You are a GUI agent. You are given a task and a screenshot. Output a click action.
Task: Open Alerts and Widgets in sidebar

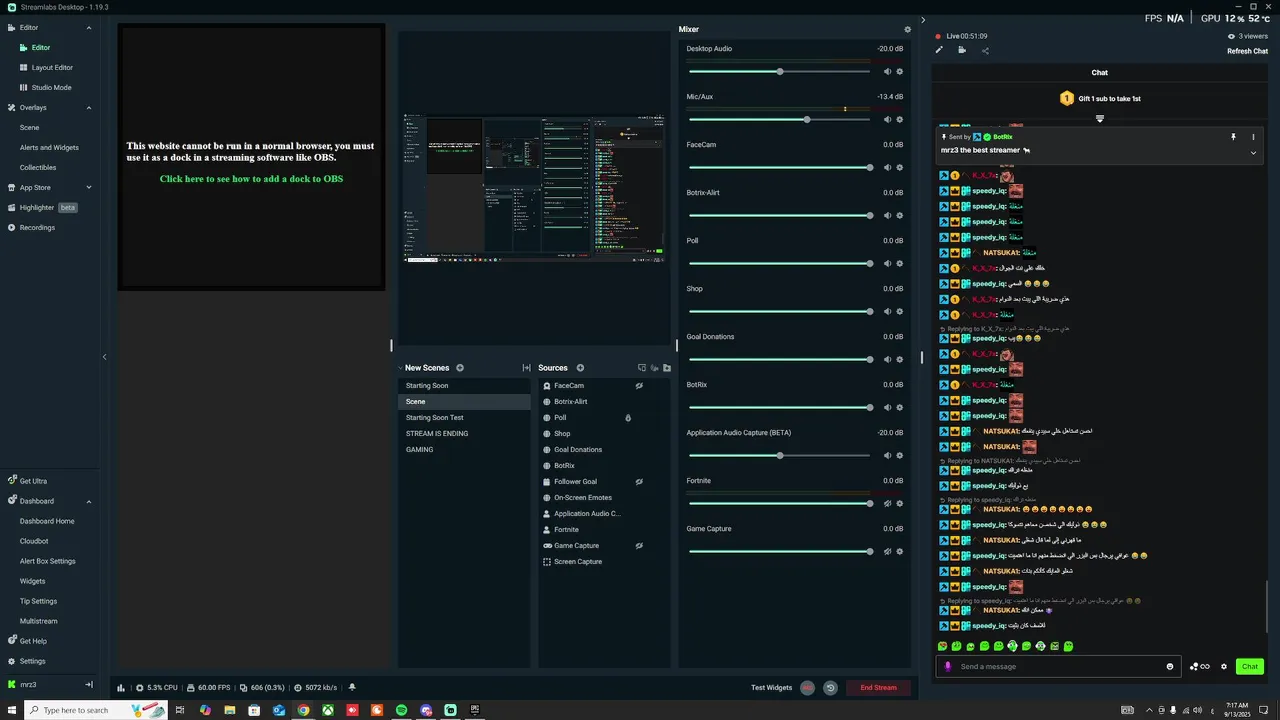click(49, 148)
